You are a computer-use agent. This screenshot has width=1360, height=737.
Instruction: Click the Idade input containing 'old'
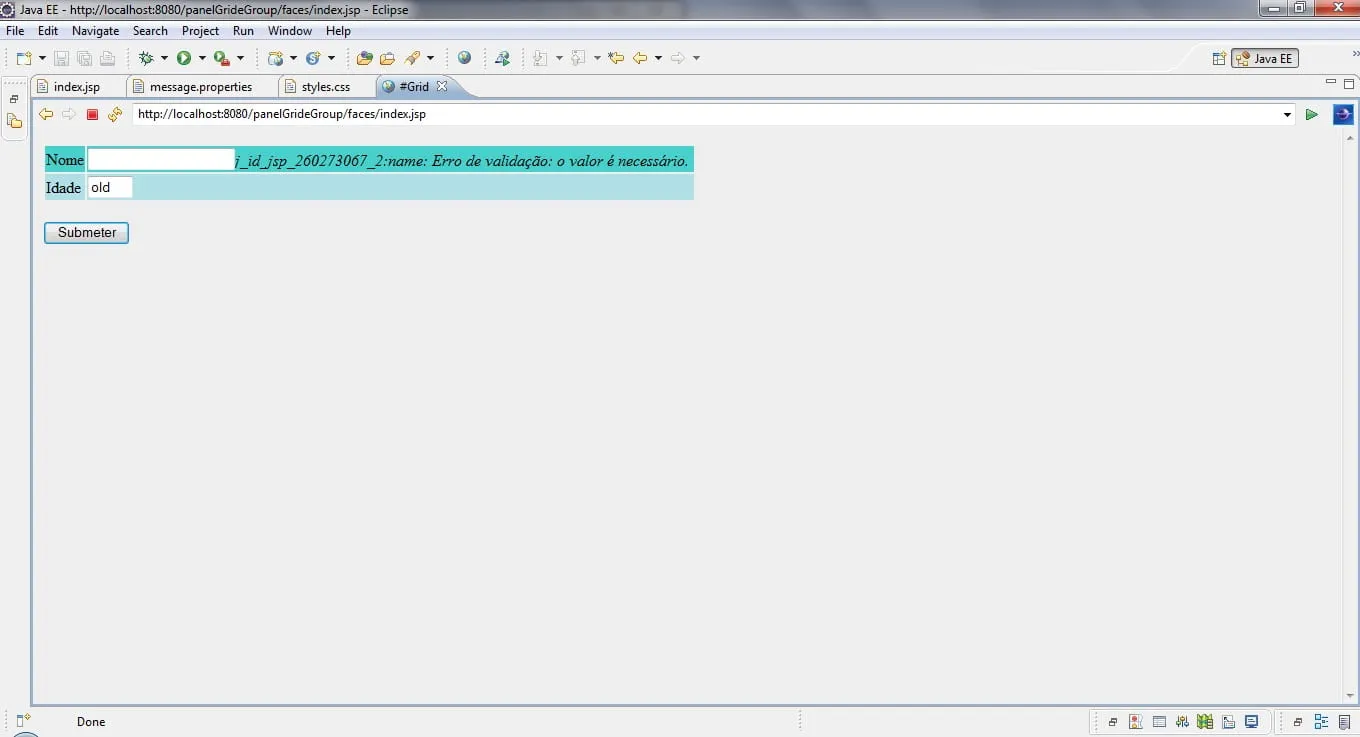[110, 187]
